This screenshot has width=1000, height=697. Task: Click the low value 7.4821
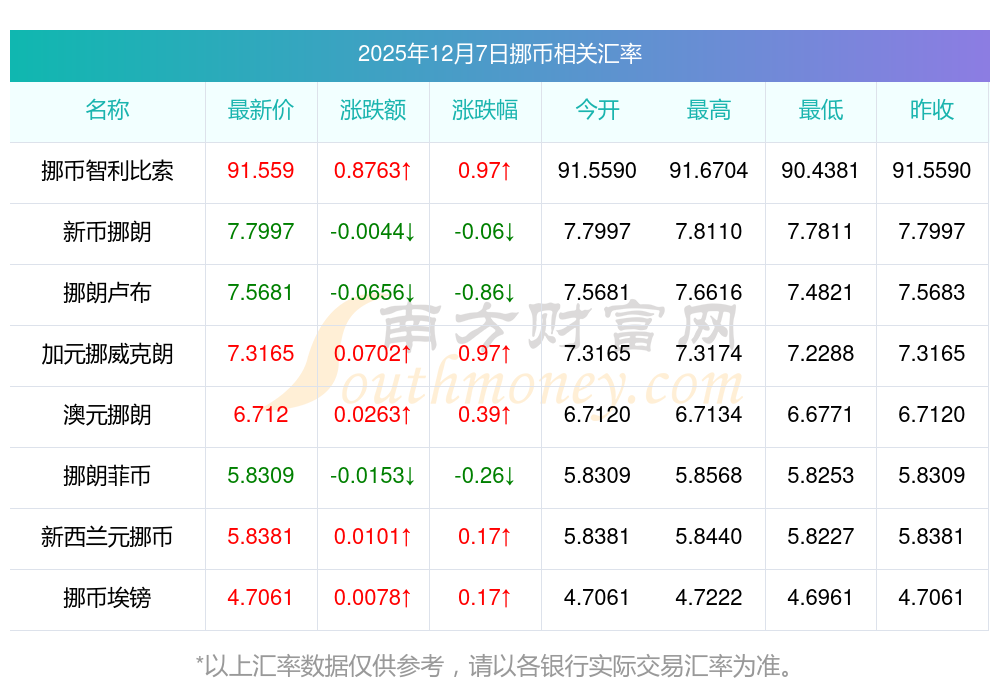pyautogui.click(x=820, y=293)
